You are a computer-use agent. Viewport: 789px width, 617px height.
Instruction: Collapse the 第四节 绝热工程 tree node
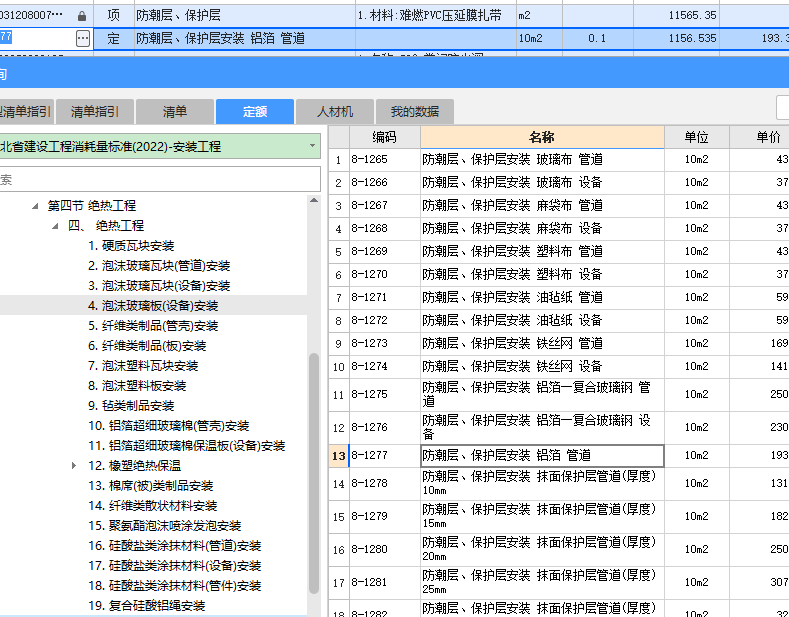tap(35, 206)
